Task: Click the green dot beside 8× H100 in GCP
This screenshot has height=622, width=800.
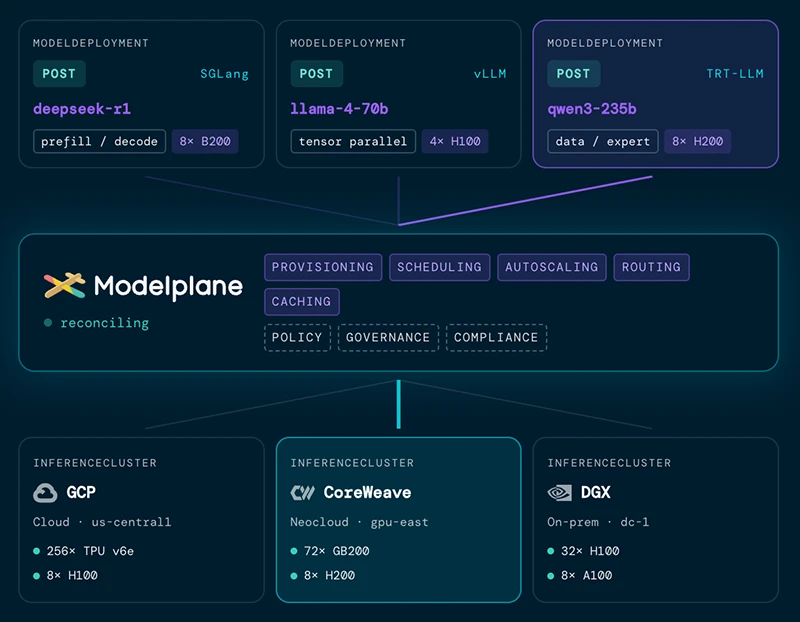Action: point(36,576)
